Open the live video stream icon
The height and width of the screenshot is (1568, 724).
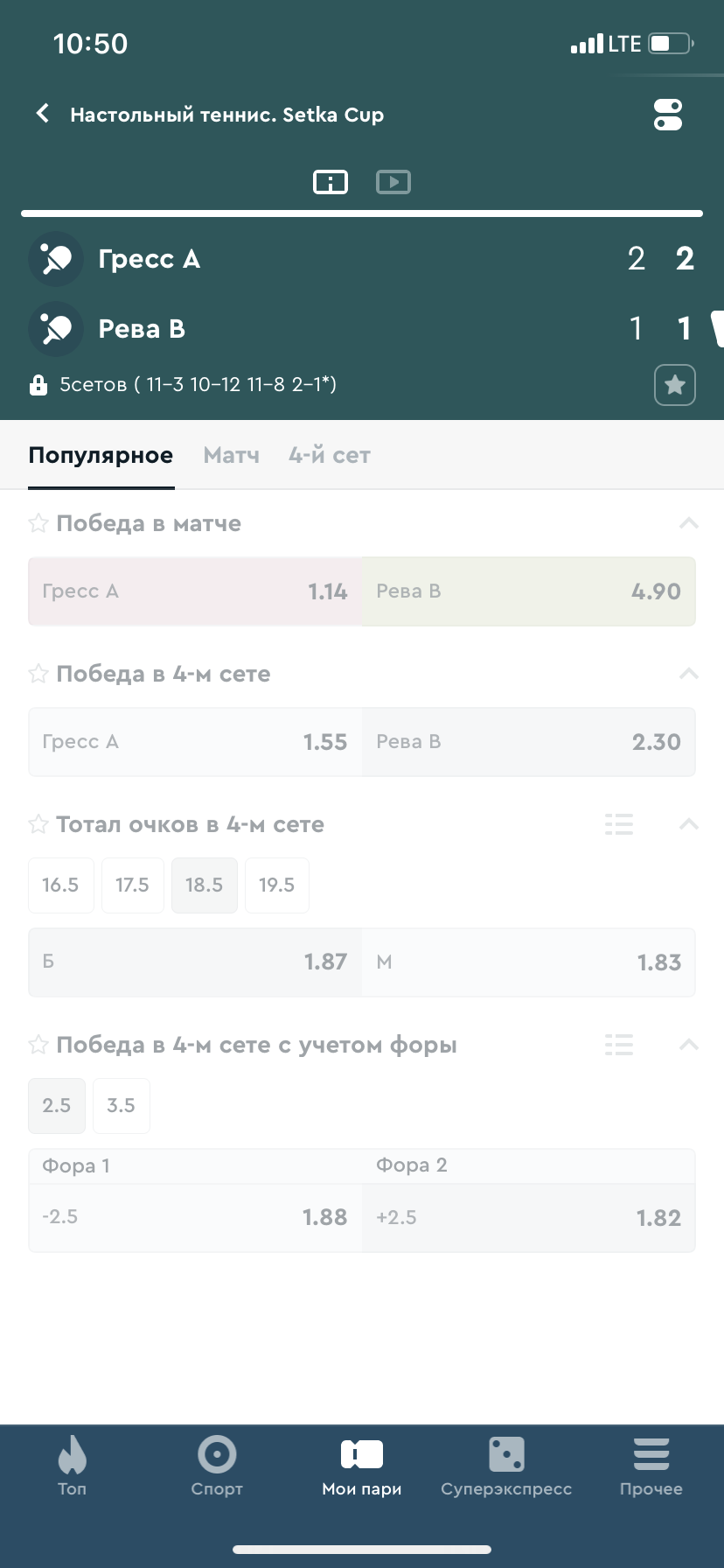coord(393,182)
